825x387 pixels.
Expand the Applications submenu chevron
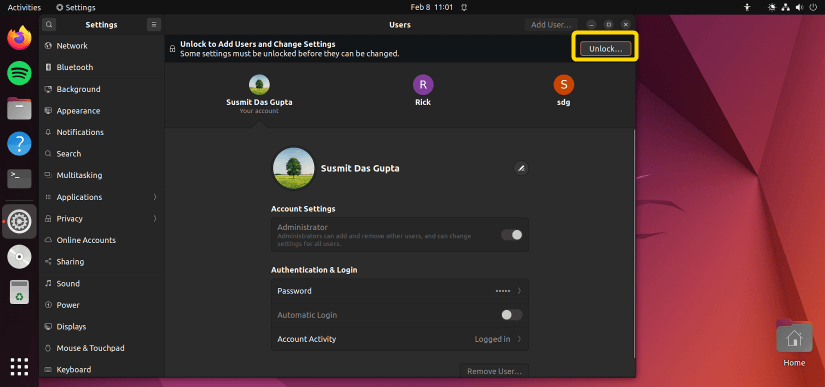pos(155,197)
